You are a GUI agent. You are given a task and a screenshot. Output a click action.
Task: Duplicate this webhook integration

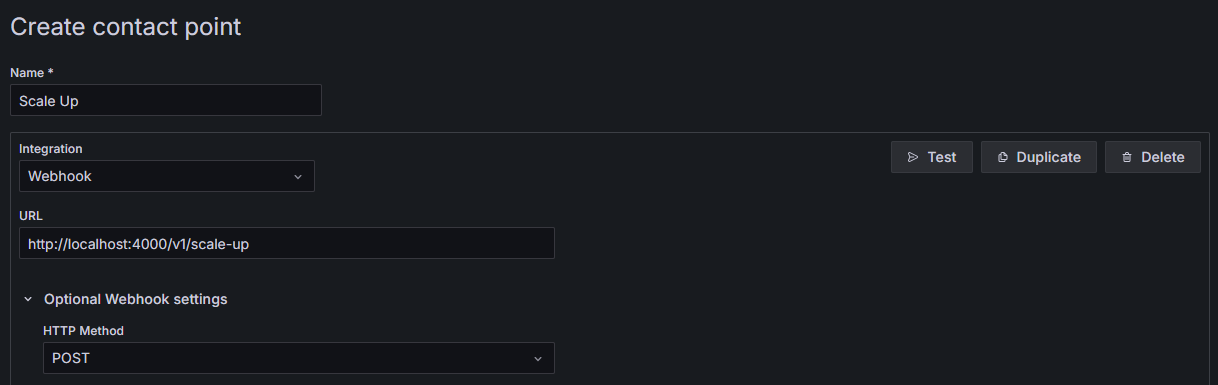pos(1039,157)
